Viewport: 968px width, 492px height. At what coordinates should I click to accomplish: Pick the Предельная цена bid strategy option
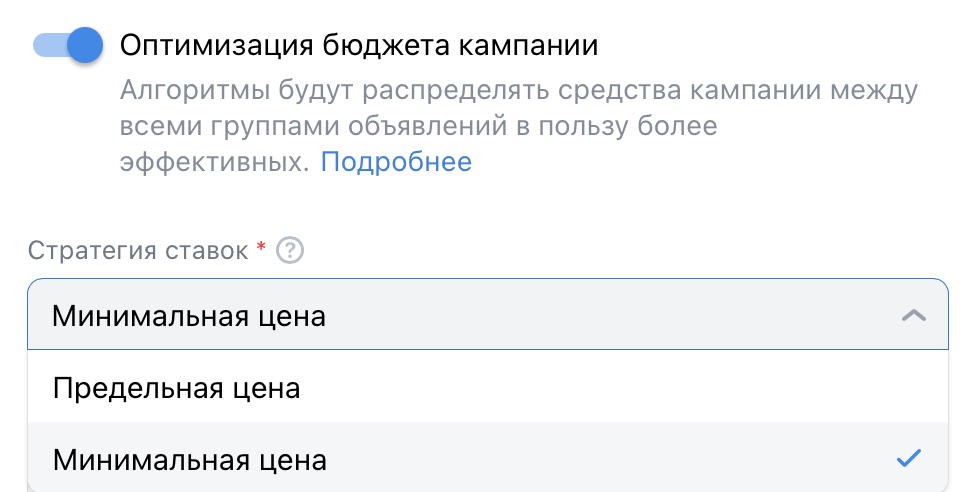(488, 386)
